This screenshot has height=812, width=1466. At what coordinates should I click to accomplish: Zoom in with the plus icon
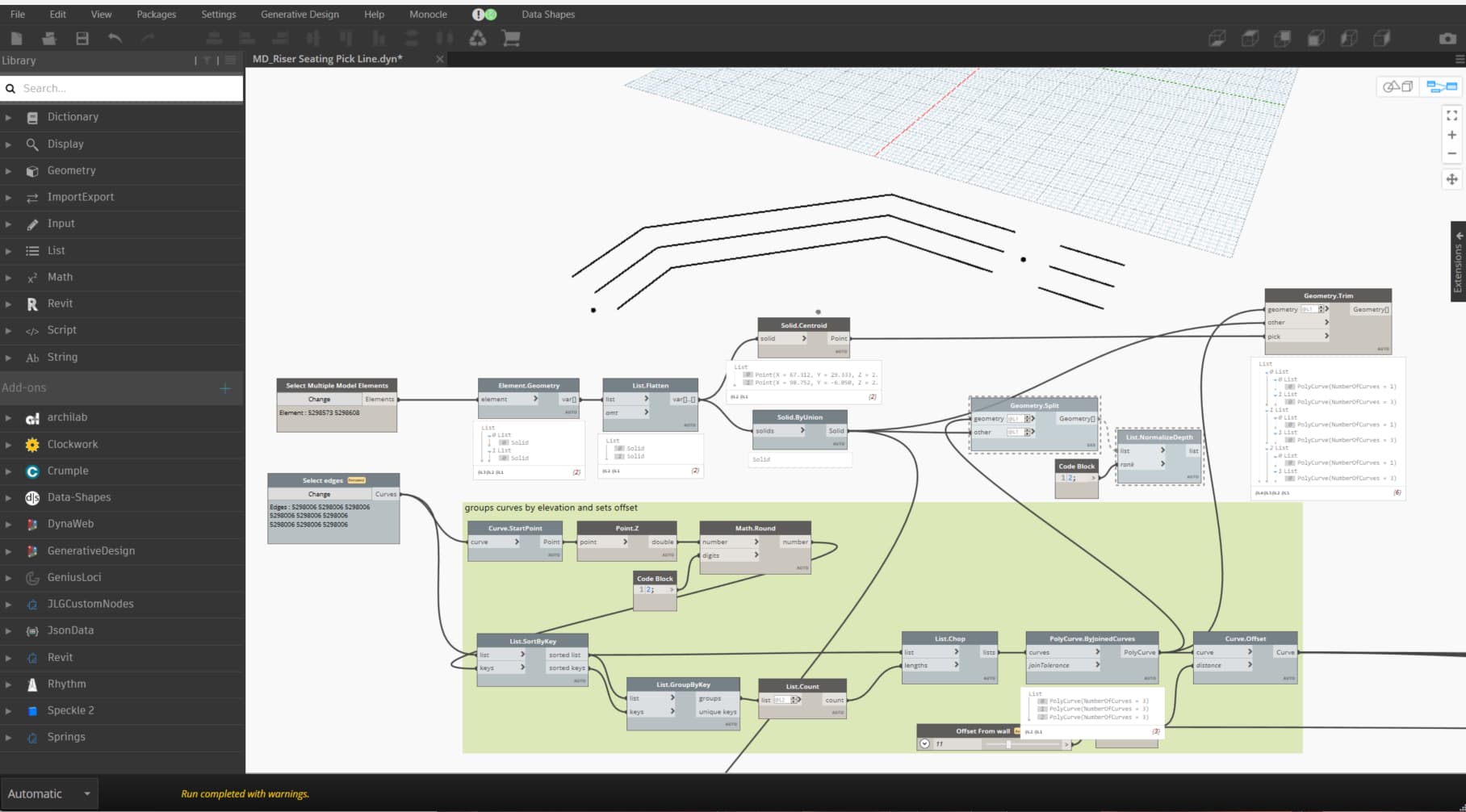click(x=1451, y=135)
